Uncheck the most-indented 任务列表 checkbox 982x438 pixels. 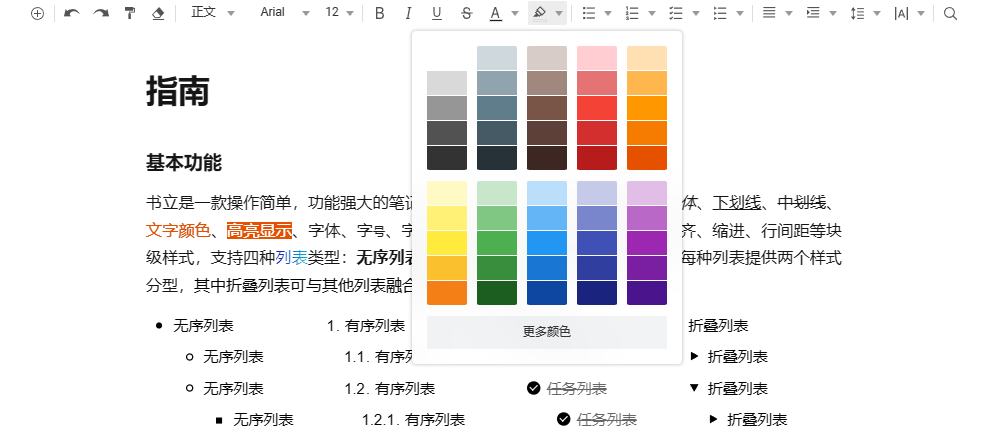(564, 419)
